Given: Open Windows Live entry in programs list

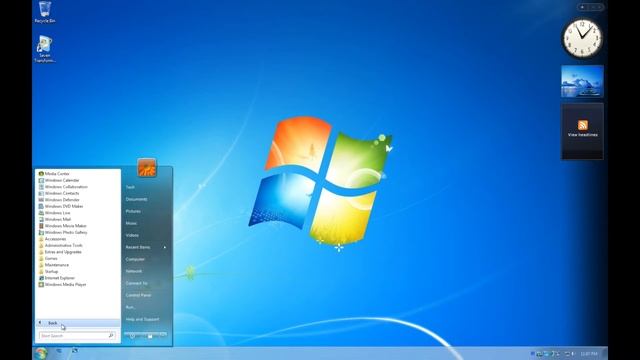Looking at the screenshot, I should pyautogui.click(x=54, y=213).
